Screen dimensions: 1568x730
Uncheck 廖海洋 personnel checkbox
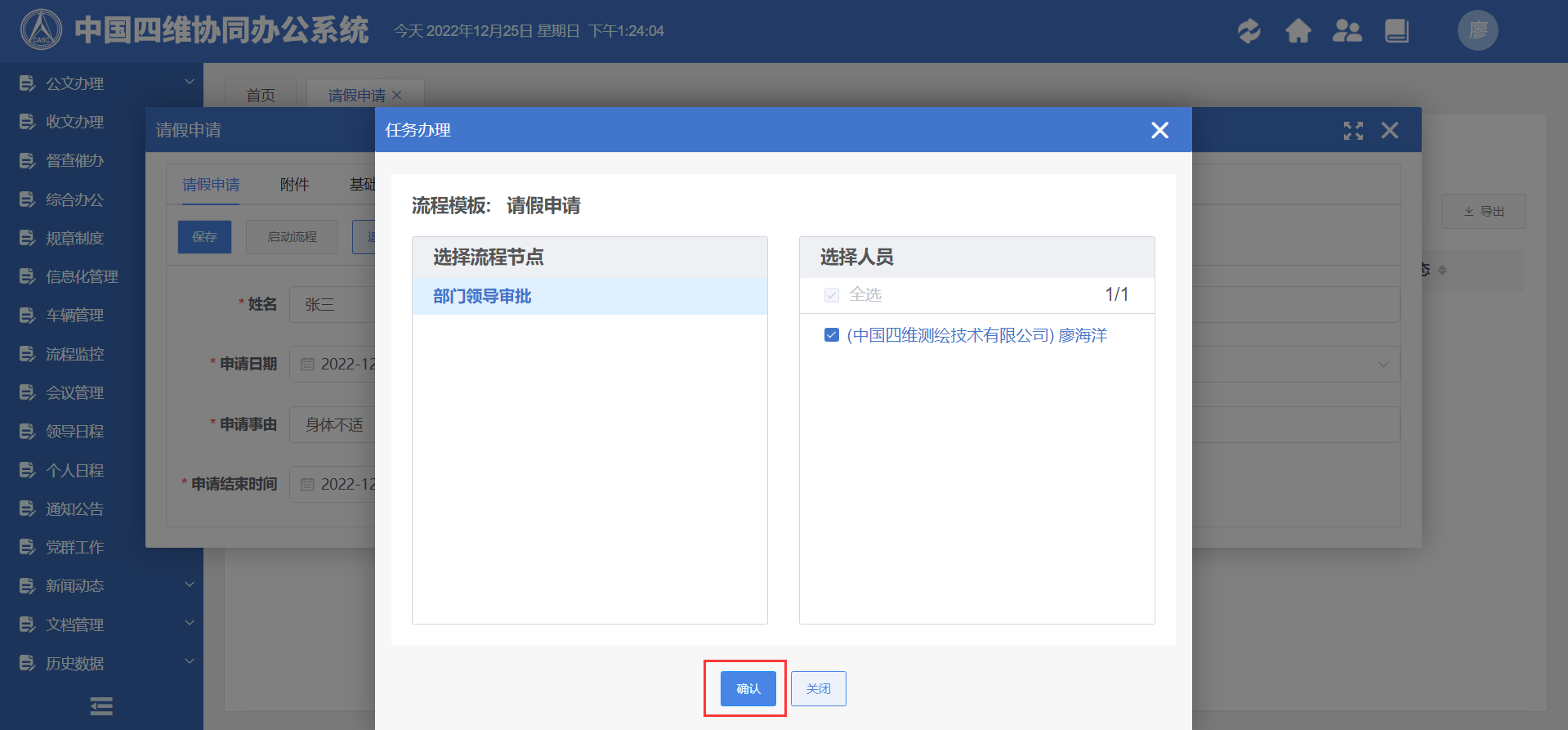832,335
